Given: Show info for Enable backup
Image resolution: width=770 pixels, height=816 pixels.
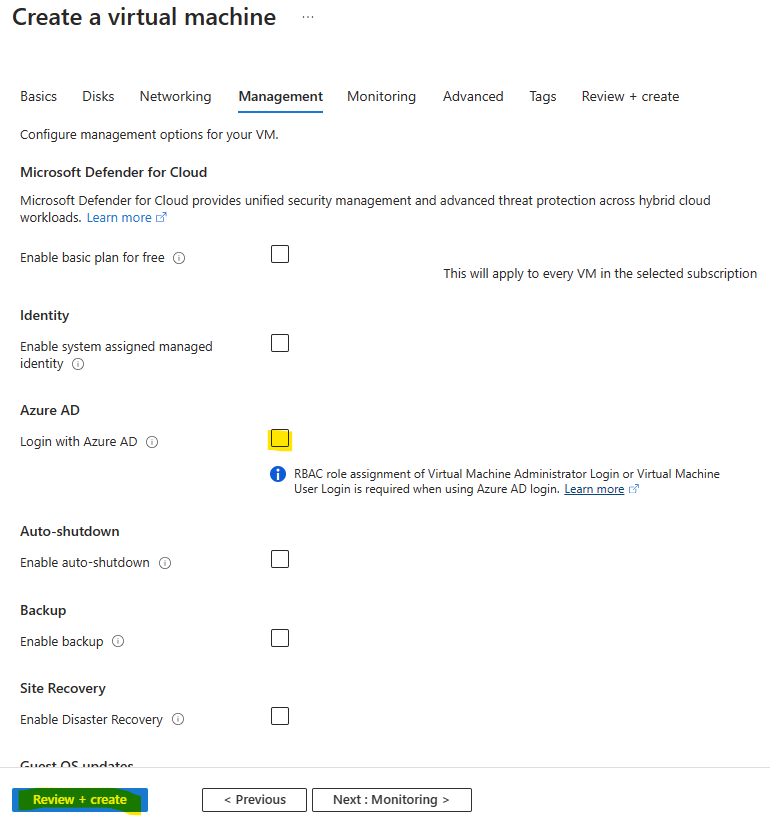Looking at the screenshot, I should (x=118, y=642).
